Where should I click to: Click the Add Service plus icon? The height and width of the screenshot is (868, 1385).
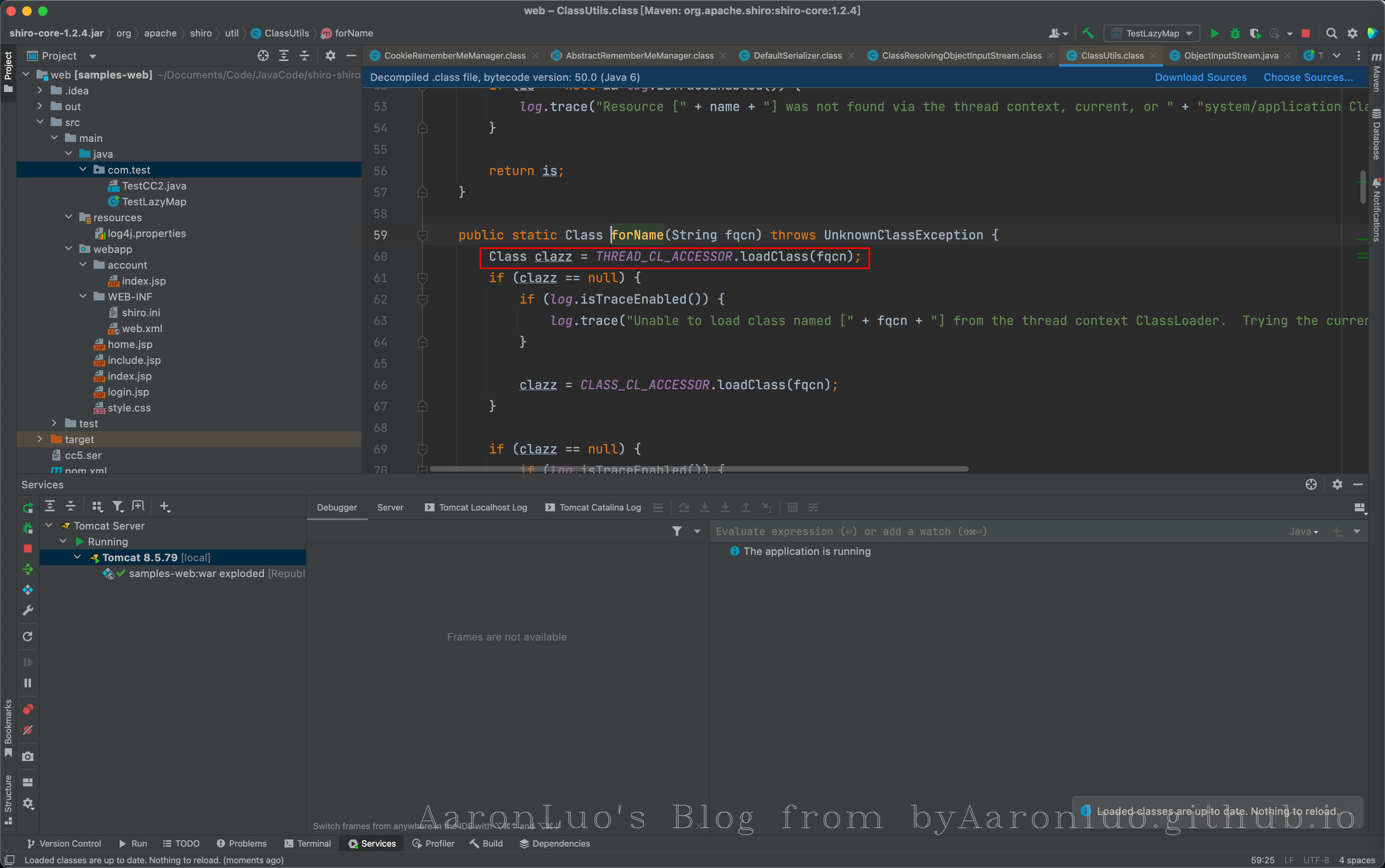pyautogui.click(x=165, y=507)
